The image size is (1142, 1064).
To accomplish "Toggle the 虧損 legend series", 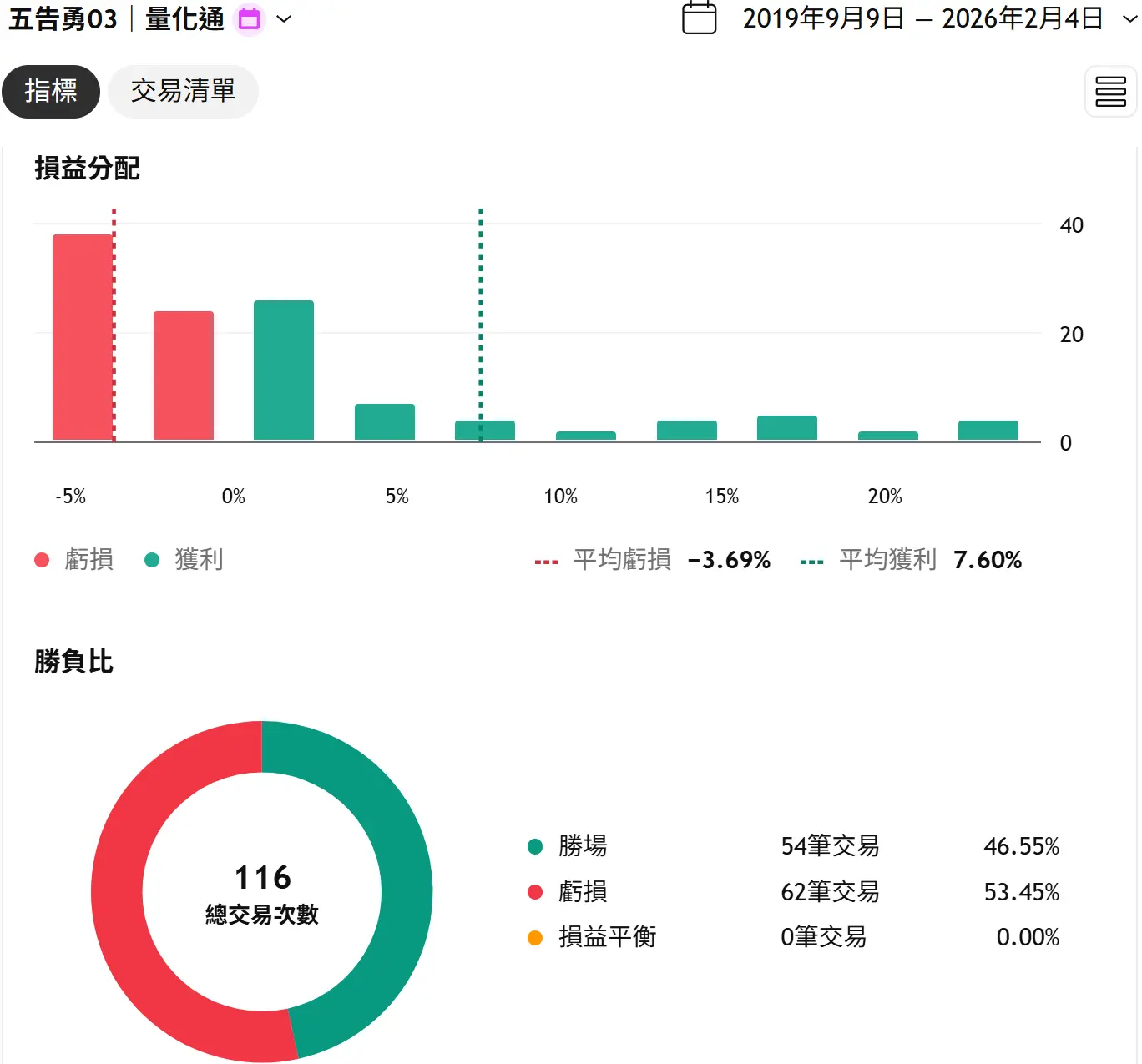I will tap(75, 559).
